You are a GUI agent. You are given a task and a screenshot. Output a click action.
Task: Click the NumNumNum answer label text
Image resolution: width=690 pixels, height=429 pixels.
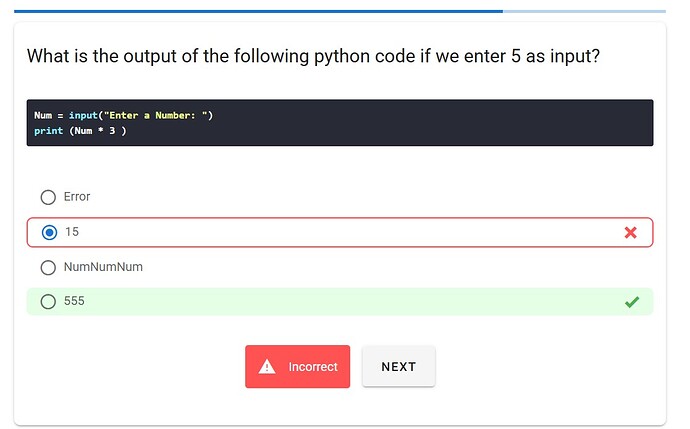[96, 267]
